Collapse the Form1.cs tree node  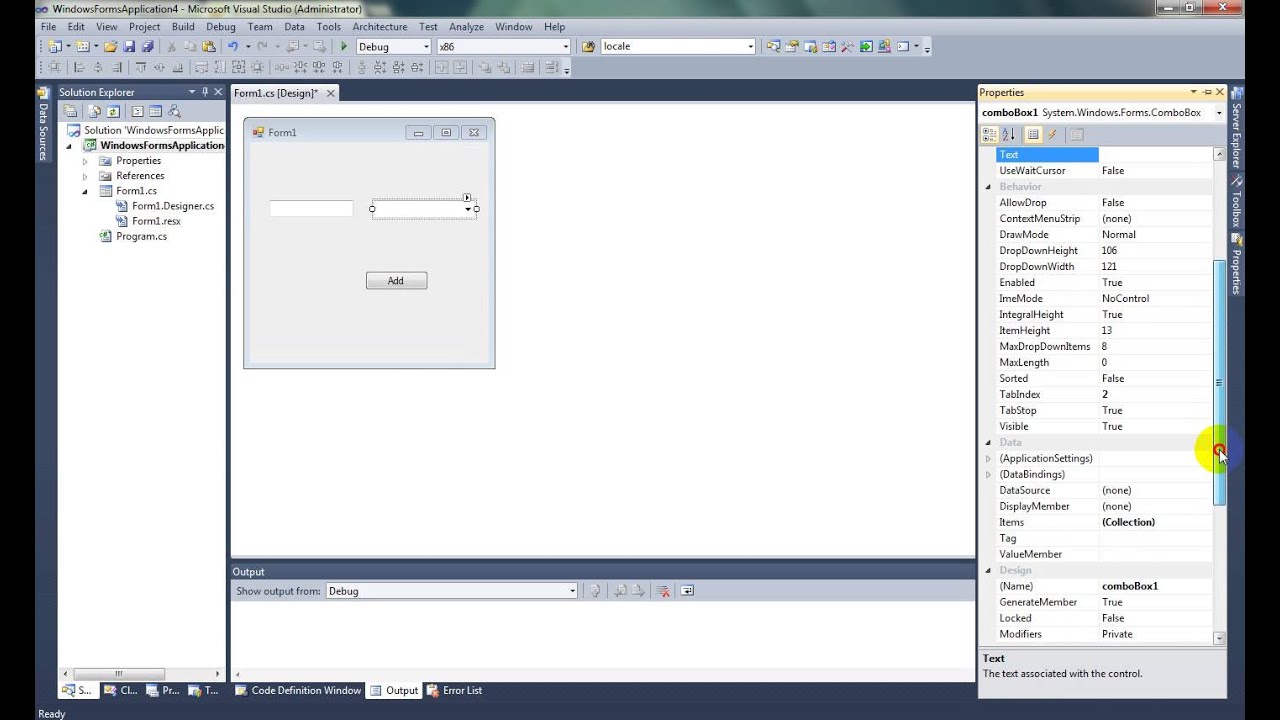85,191
